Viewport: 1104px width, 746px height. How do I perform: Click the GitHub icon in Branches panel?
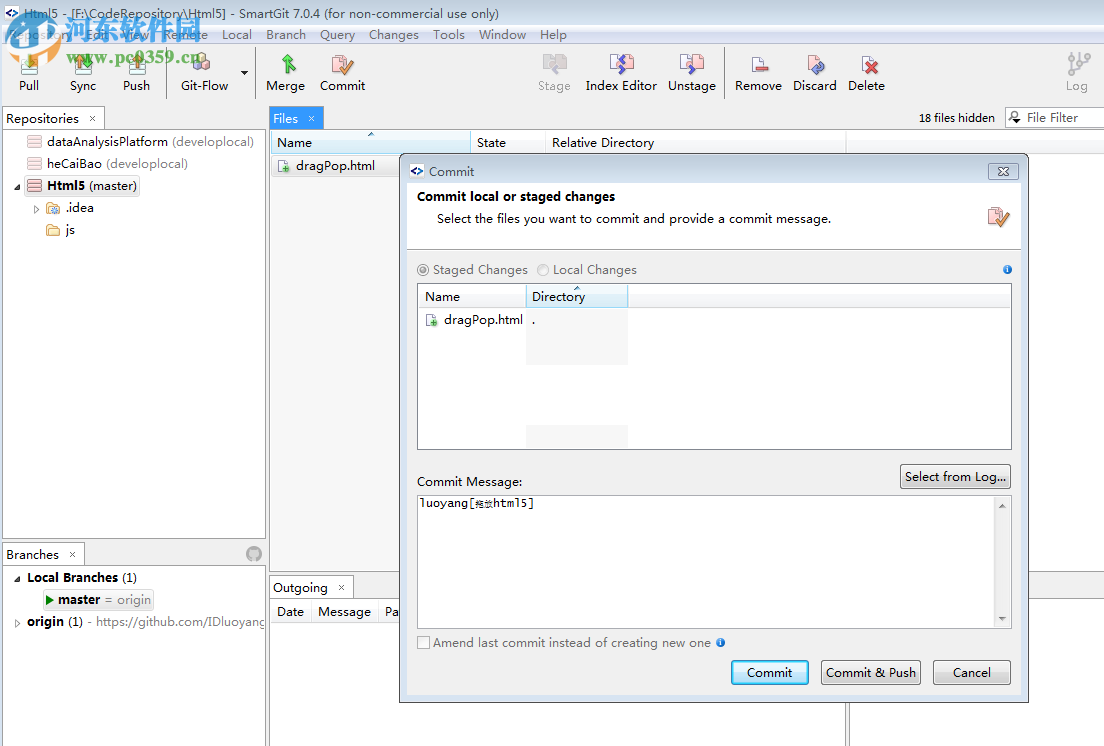[254, 555]
